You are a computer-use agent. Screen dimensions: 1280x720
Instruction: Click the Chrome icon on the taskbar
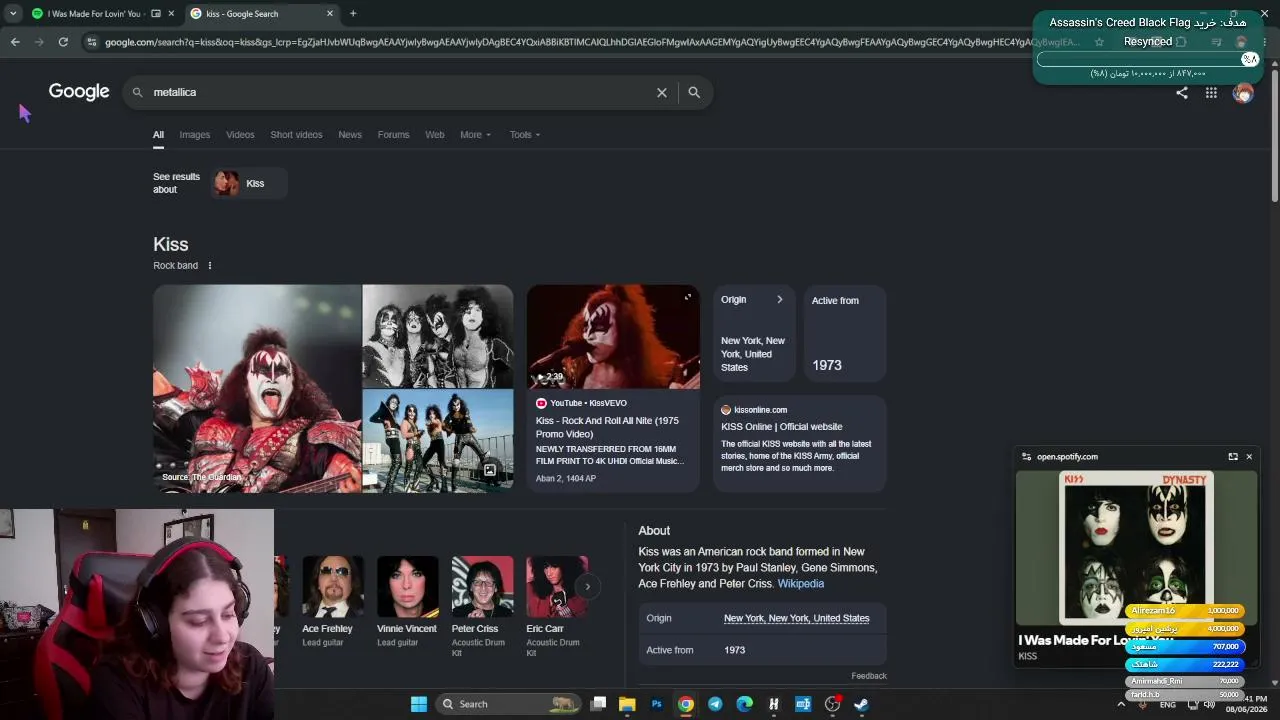click(x=686, y=704)
